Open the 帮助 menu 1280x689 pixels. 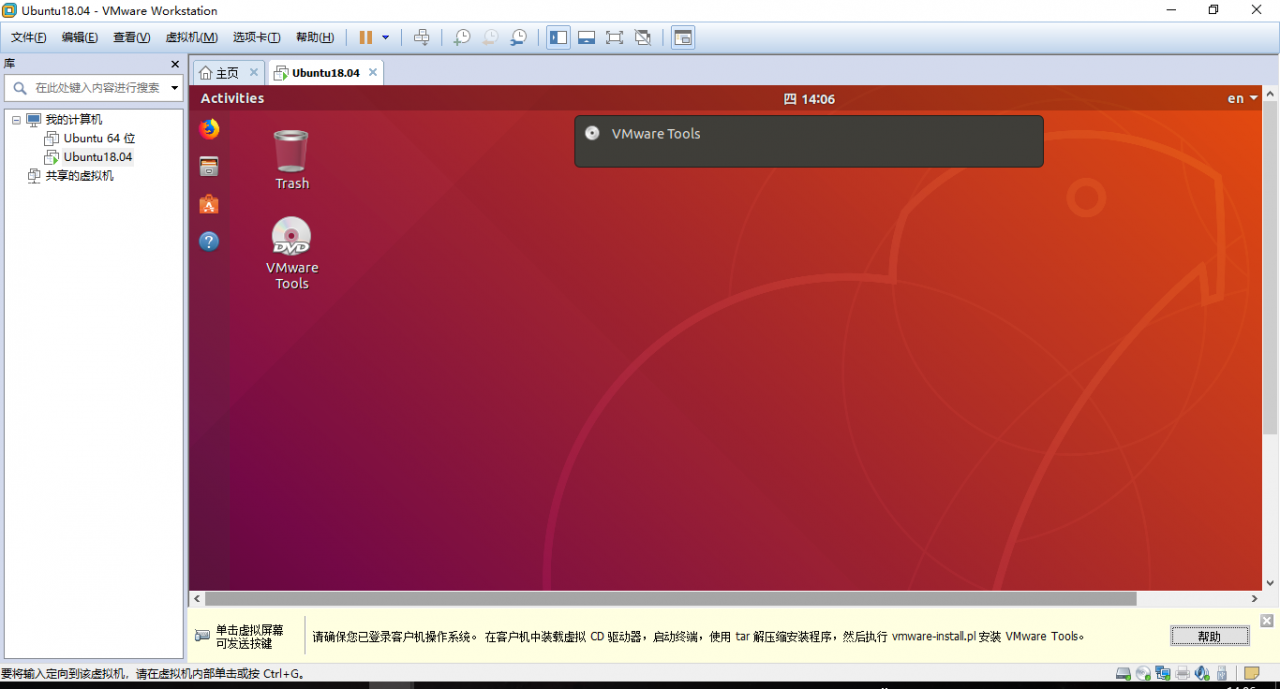click(x=315, y=38)
